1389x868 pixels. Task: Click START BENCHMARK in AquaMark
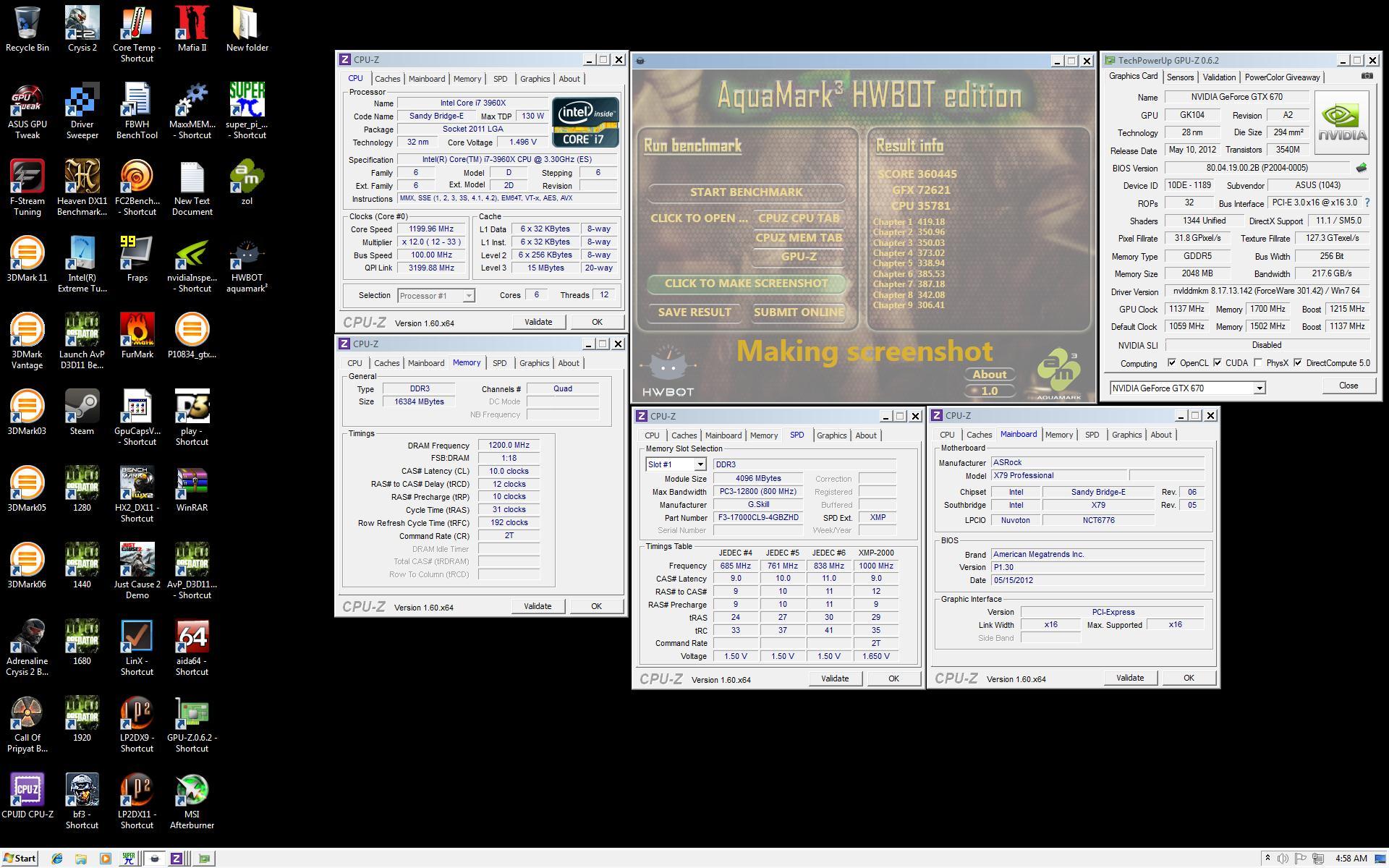point(746,192)
